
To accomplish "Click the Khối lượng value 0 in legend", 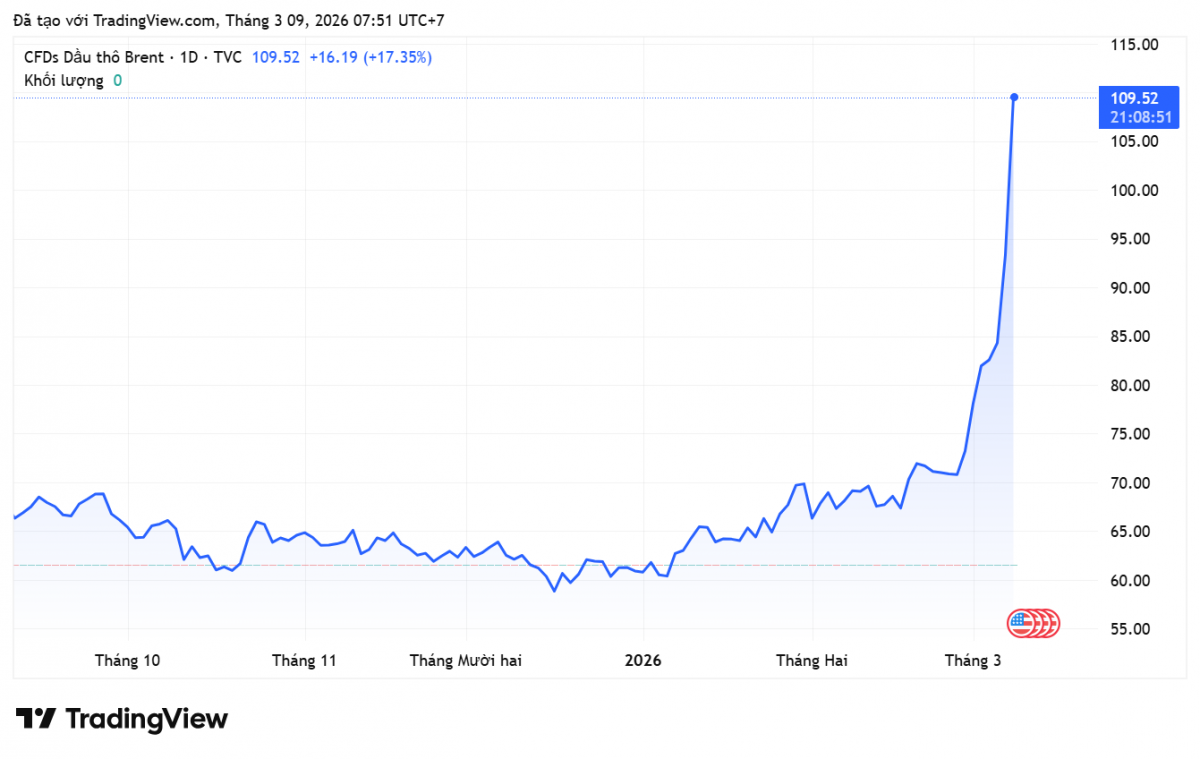I will click(x=117, y=80).
